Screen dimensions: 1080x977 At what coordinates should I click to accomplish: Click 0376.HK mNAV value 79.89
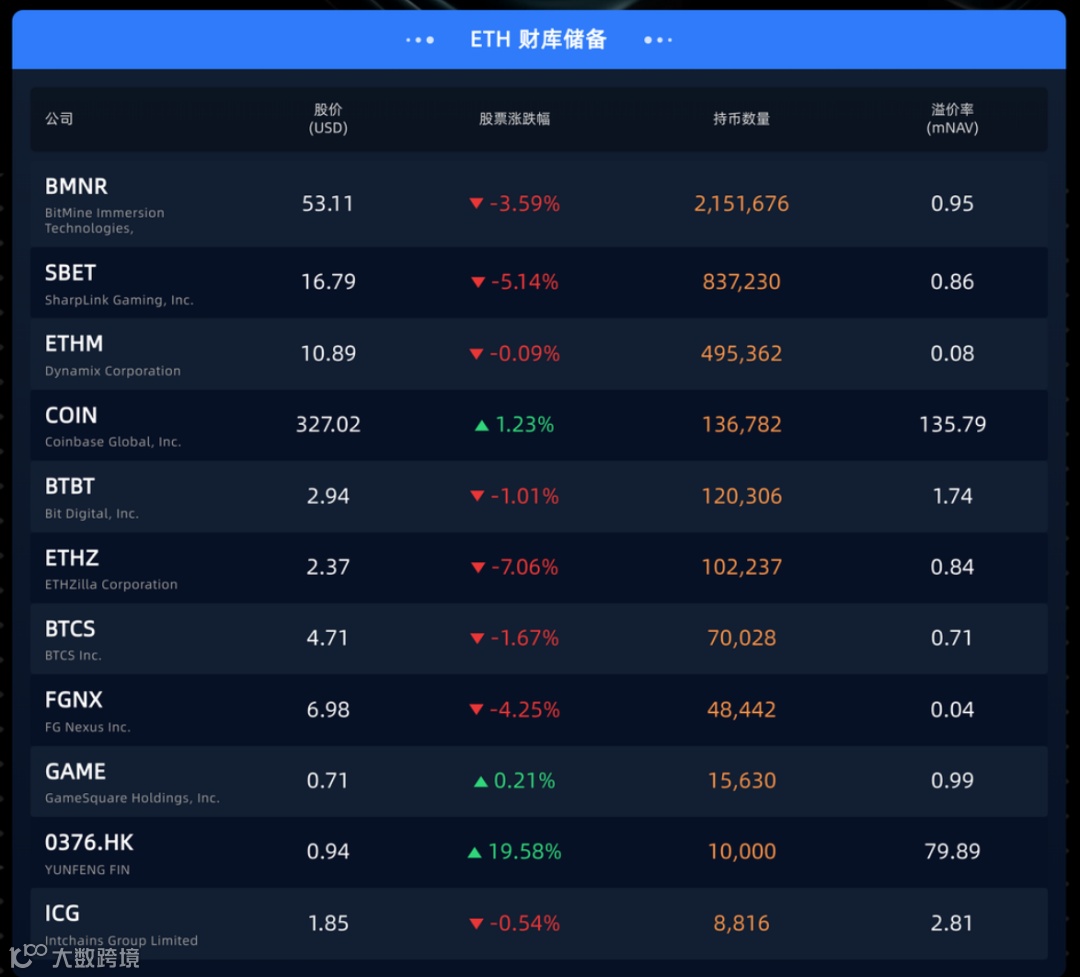click(952, 851)
